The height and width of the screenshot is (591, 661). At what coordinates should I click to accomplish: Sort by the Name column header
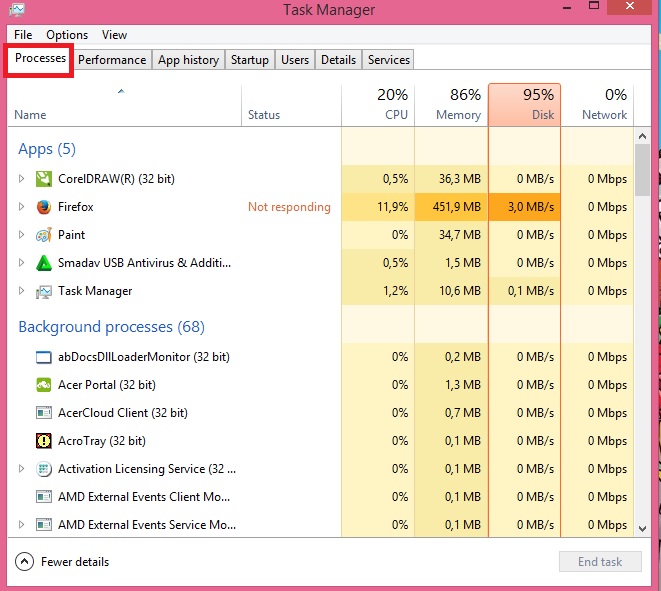coord(124,105)
